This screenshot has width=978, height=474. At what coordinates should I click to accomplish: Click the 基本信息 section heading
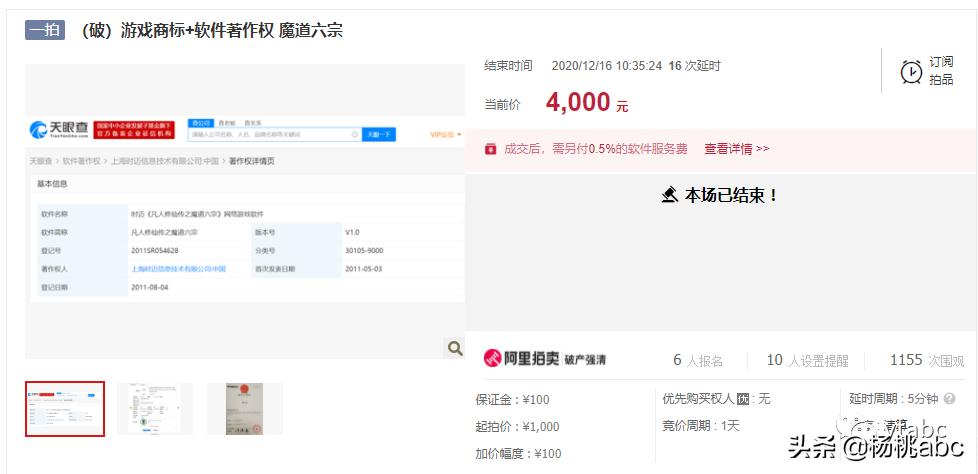[54, 184]
